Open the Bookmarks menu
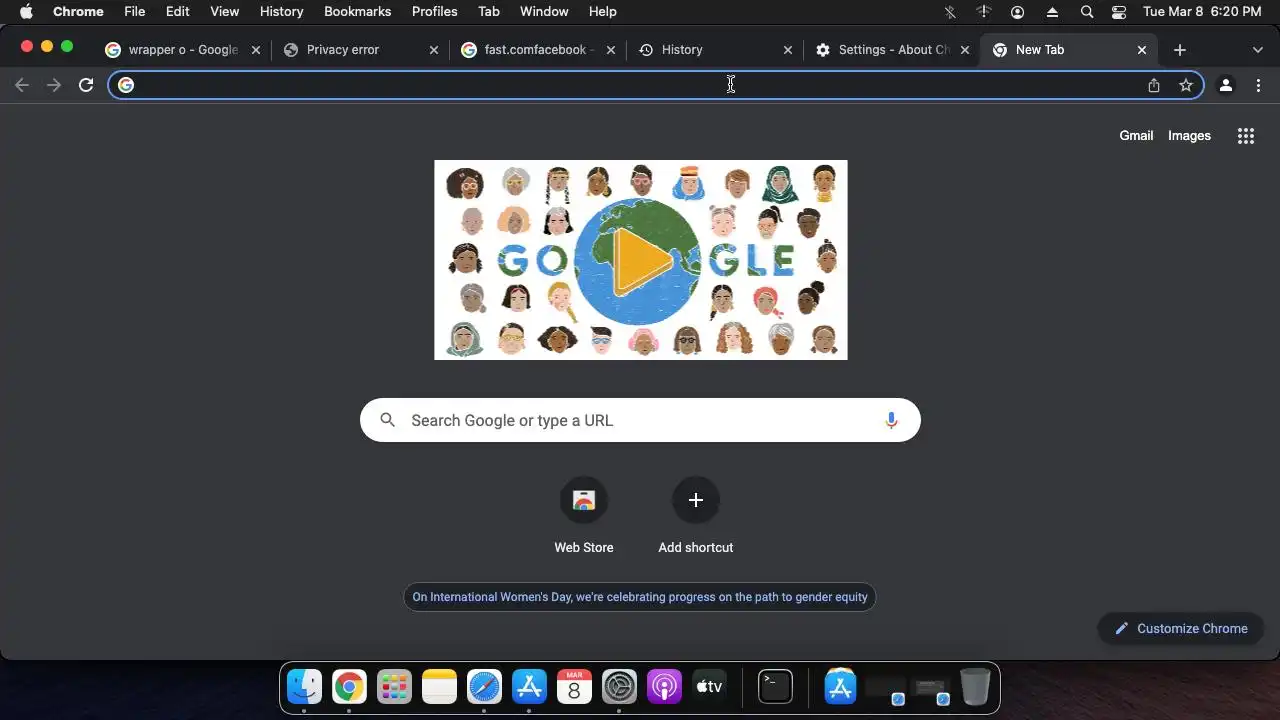Screen dimensions: 1280x720 tap(358, 12)
